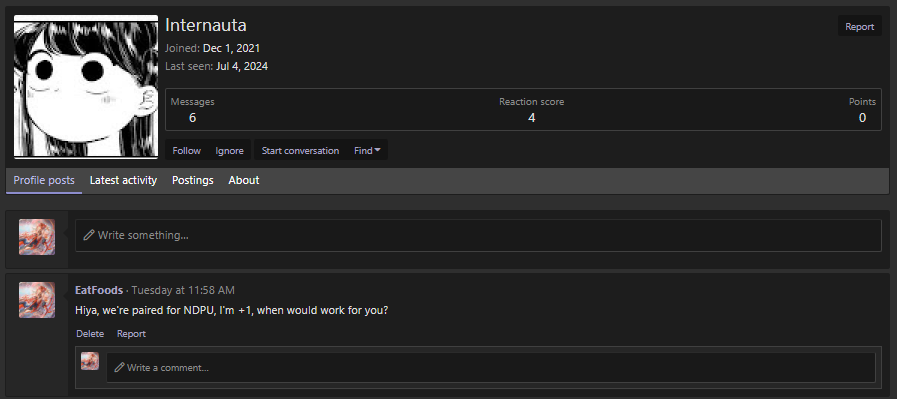897x399 pixels.
Task: Click EatFoods avatar next to the profile post
Action: (37, 299)
